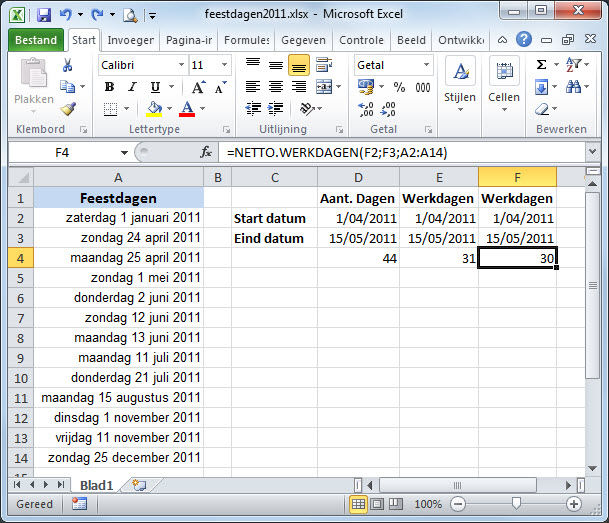Click the Save icon in quick access toolbar
This screenshot has height=523, width=609.
pyautogui.click(x=44, y=15)
